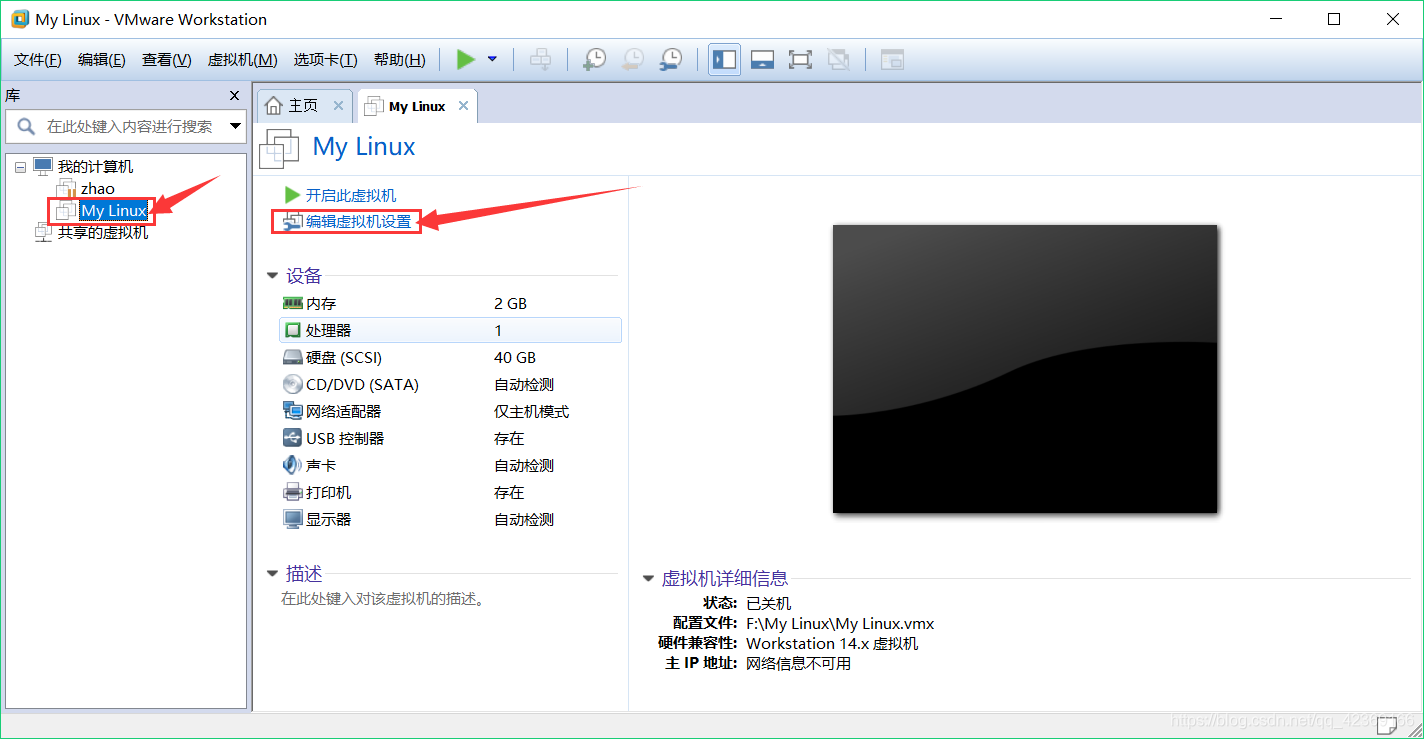The width and height of the screenshot is (1424, 739).
Task: Open the 查看(V) menu
Action: [166, 60]
